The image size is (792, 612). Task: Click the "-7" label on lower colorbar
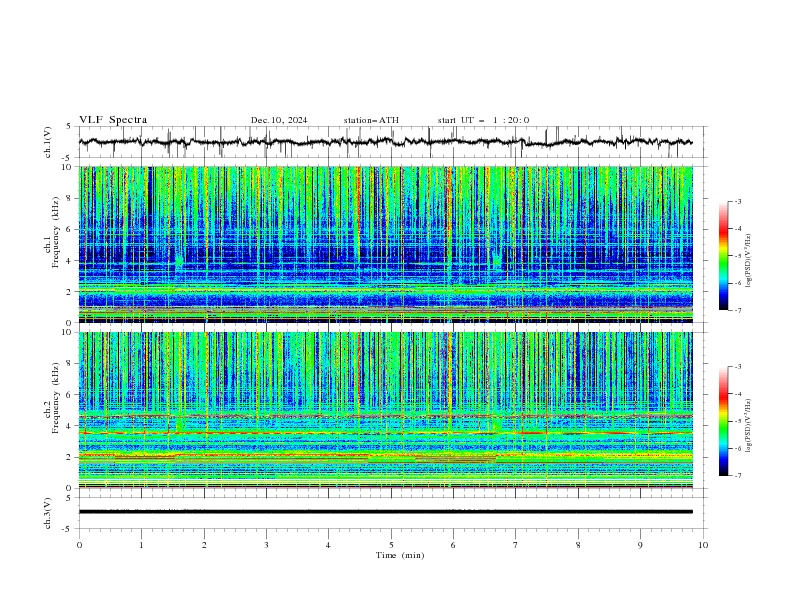737,475
